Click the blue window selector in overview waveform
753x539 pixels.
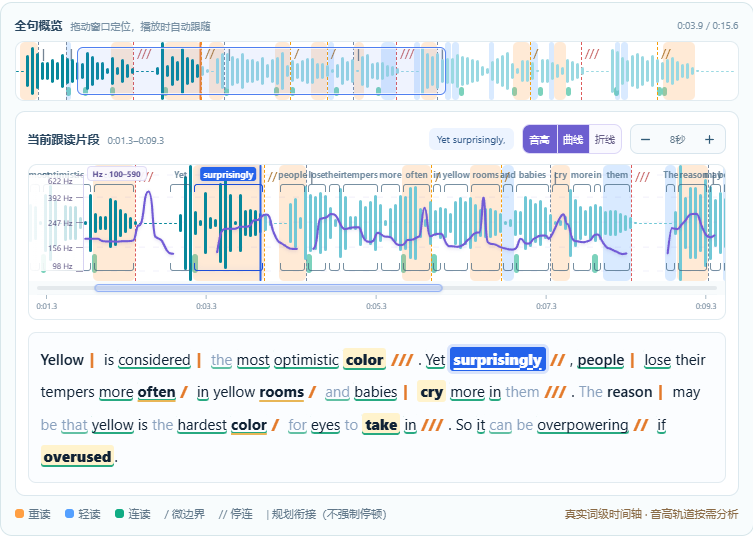[261, 71]
